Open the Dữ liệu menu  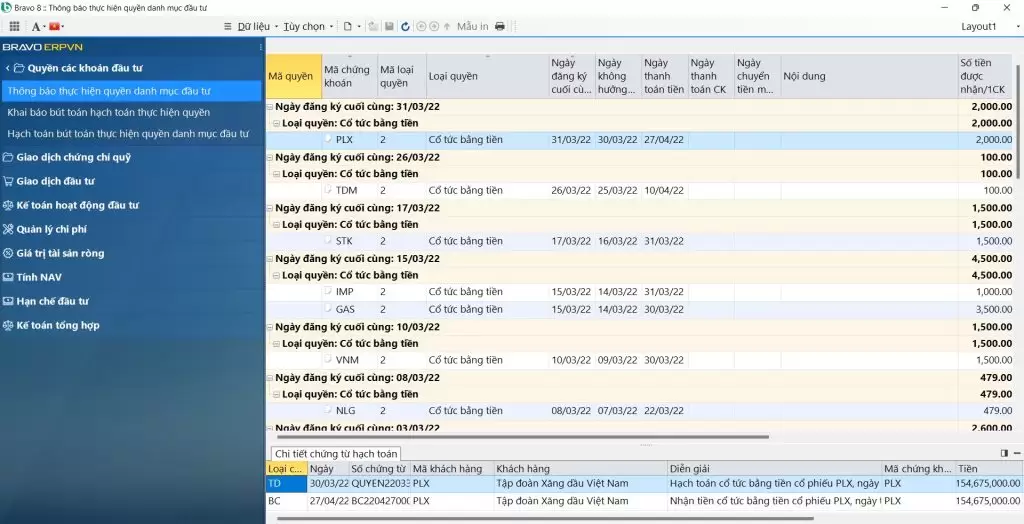(252, 26)
